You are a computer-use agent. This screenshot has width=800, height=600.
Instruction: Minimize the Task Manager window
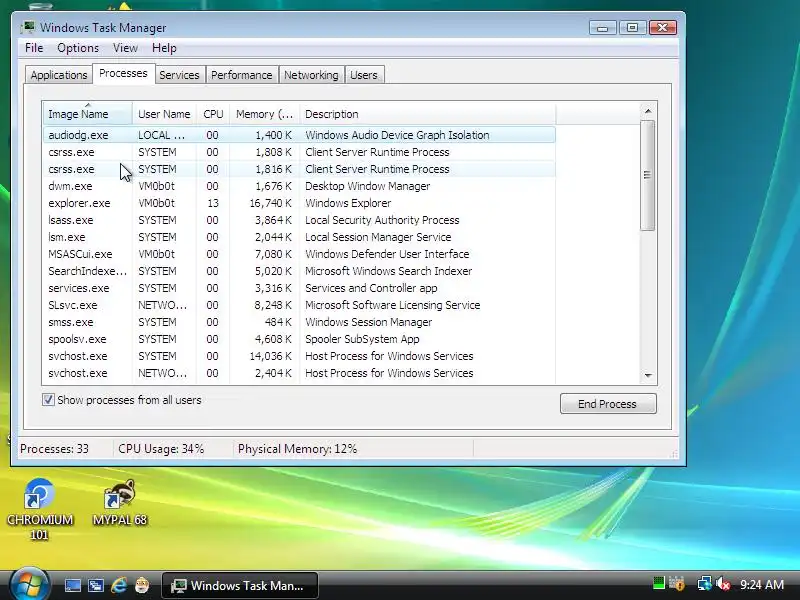[x=603, y=28]
